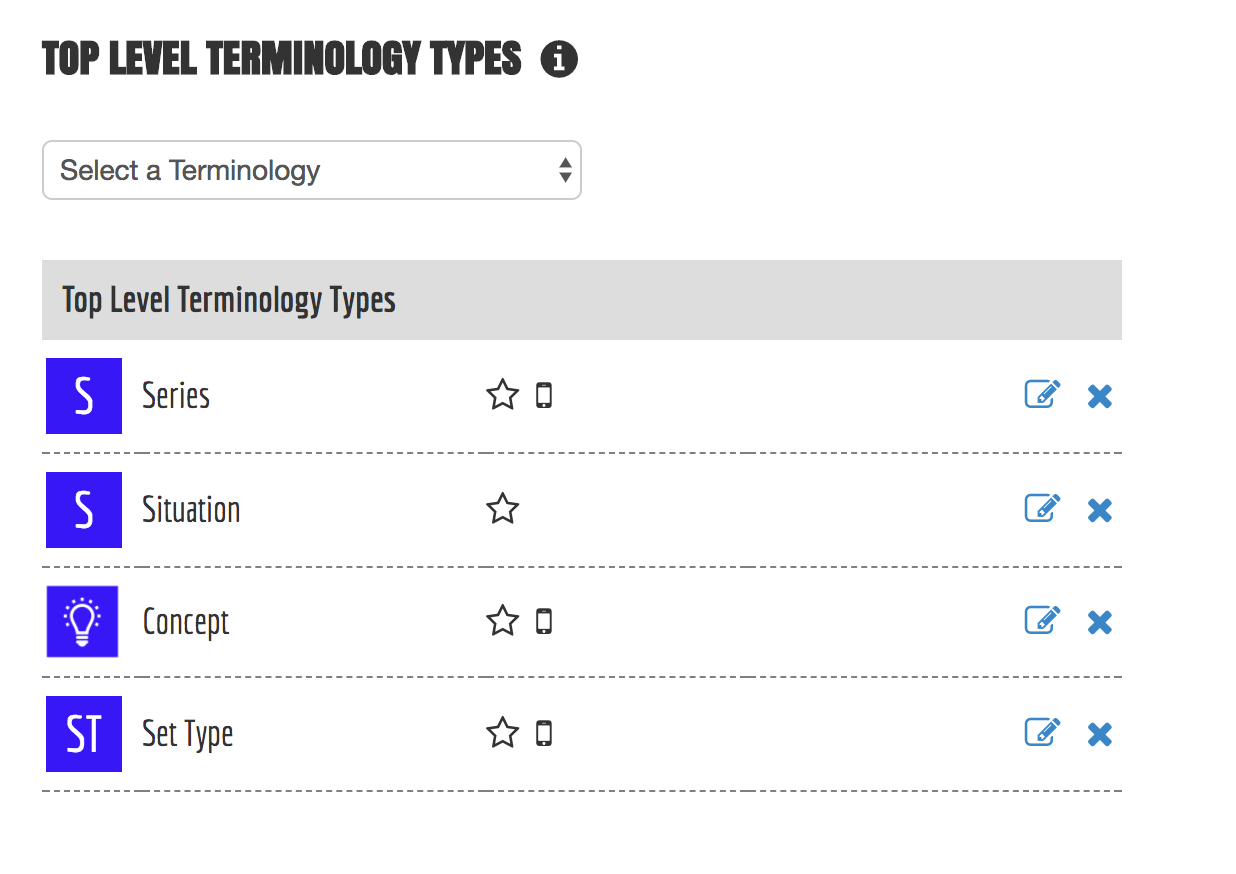The image size is (1236, 874).
Task: Open the Select a Terminology dropdown
Action: (x=311, y=170)
